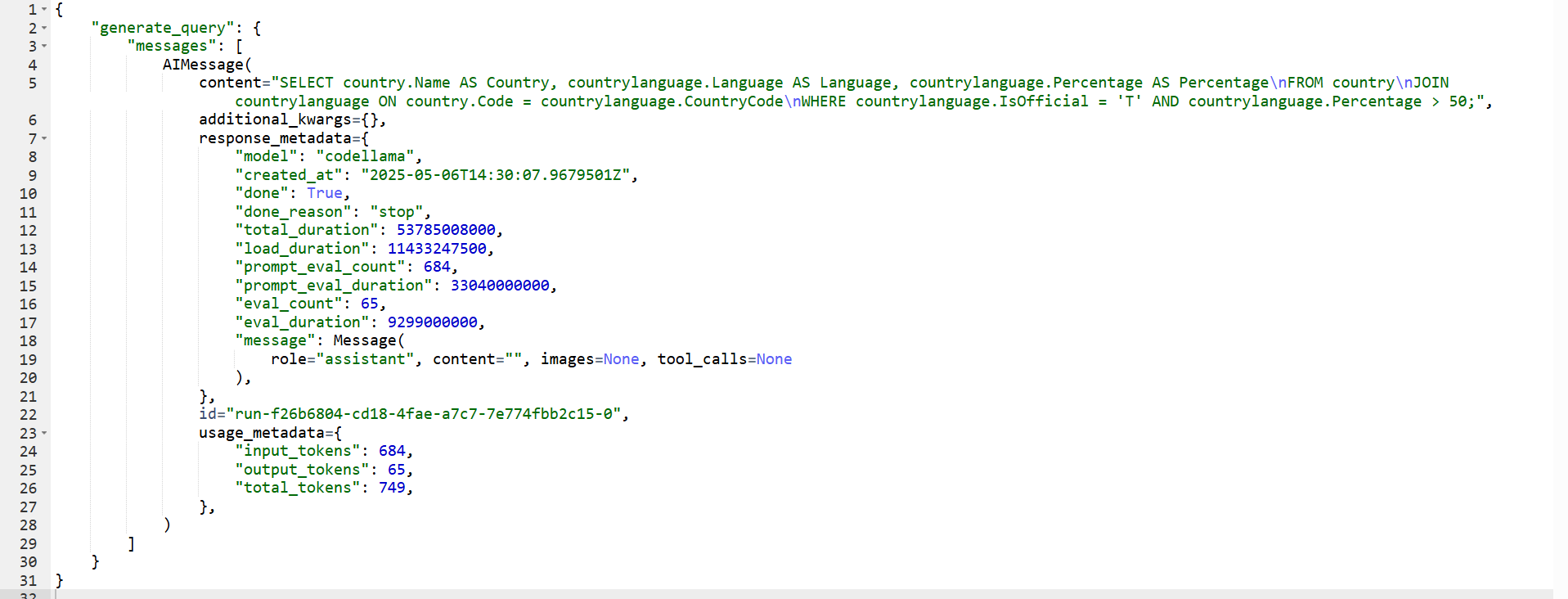
Task: Click the countrylanguage.IsOfficial = 'T' text
Action: 999,101
